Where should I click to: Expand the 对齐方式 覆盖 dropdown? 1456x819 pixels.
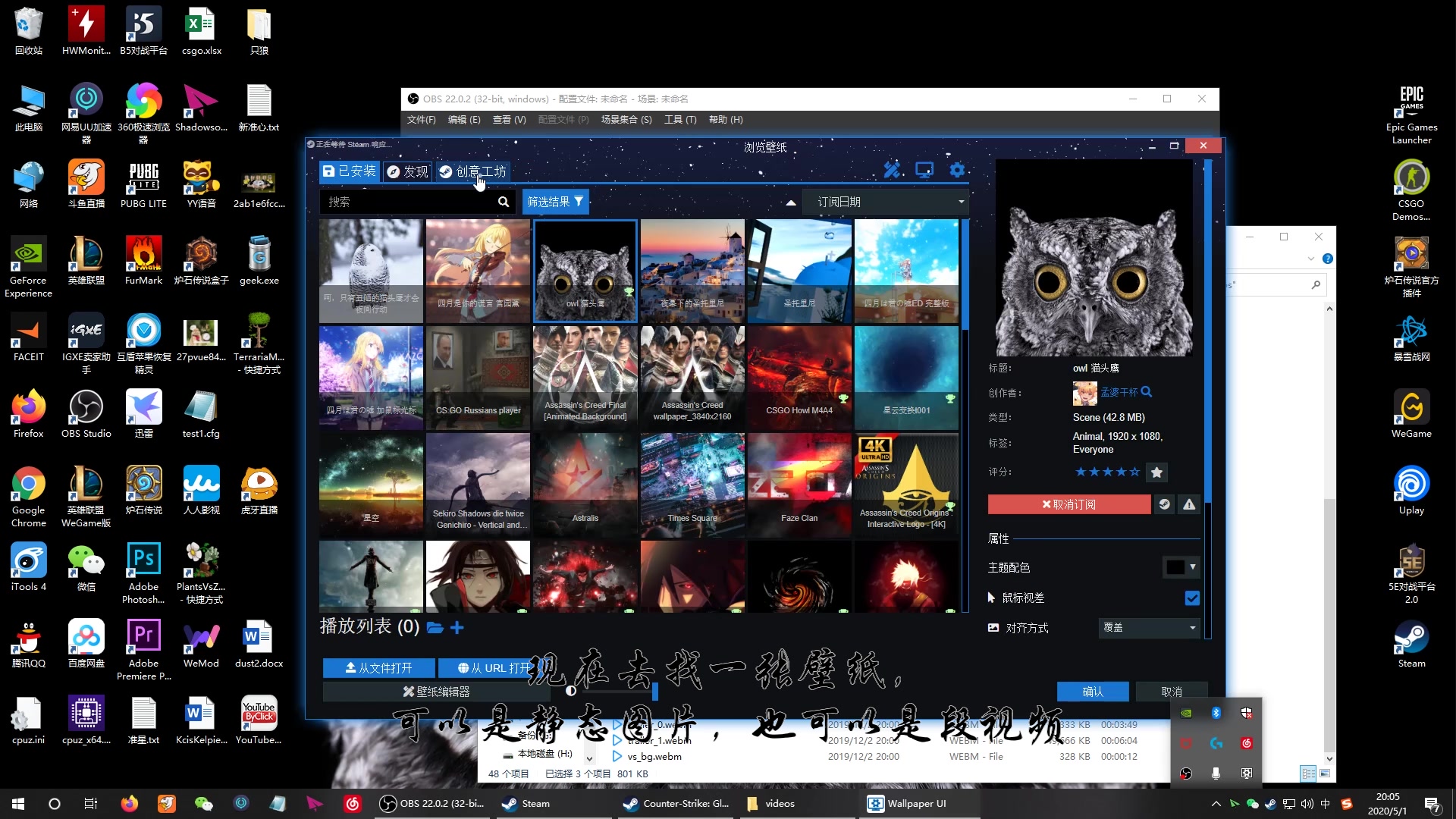tap(1149, 628)
